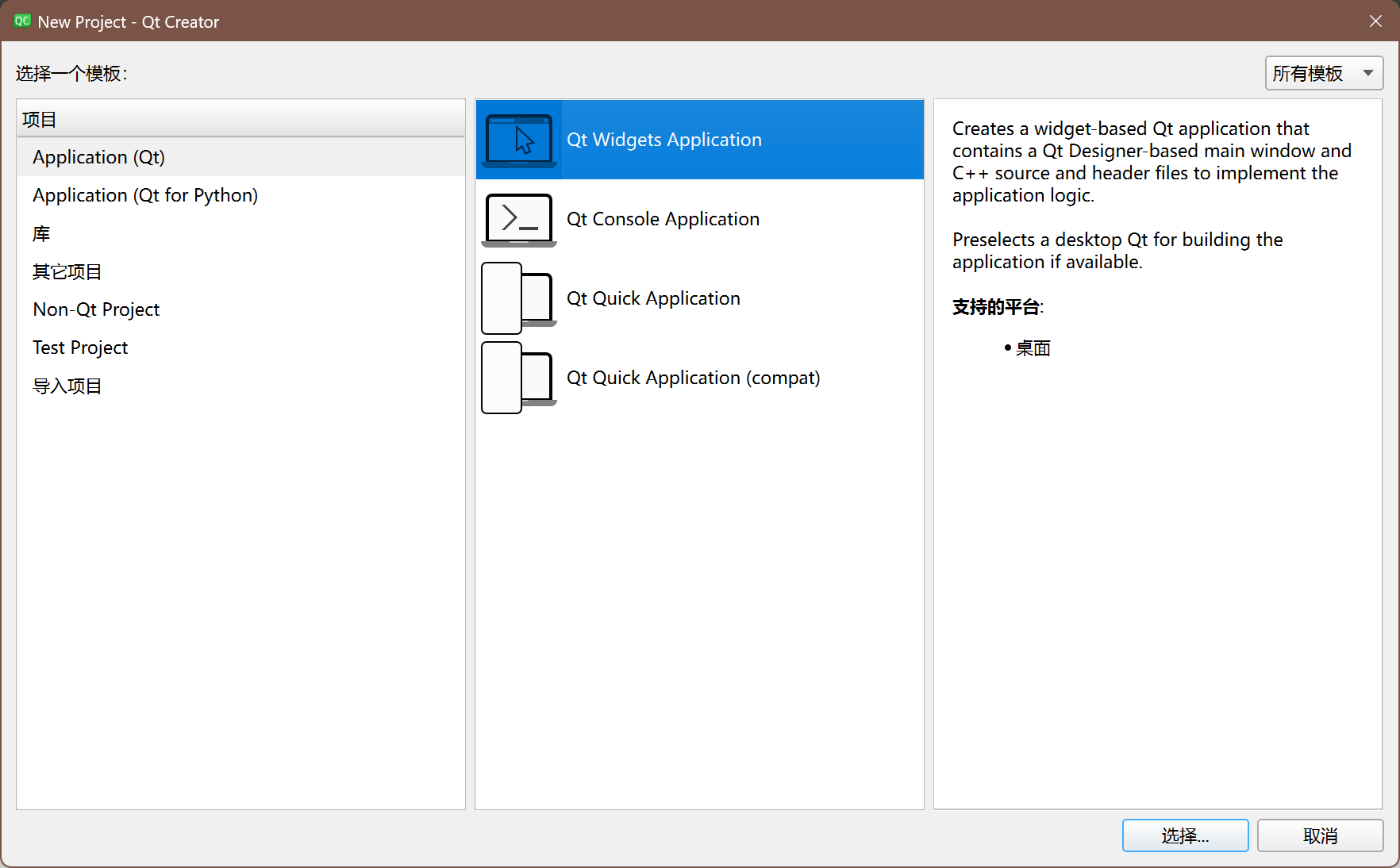Click the Qt Console Application terminal icon

coord(519,220)
